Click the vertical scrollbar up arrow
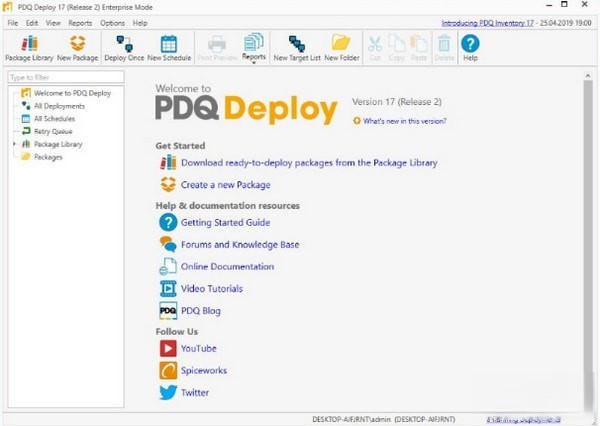Viewport: 600px width, 426px height. click(x=588, y=76)
